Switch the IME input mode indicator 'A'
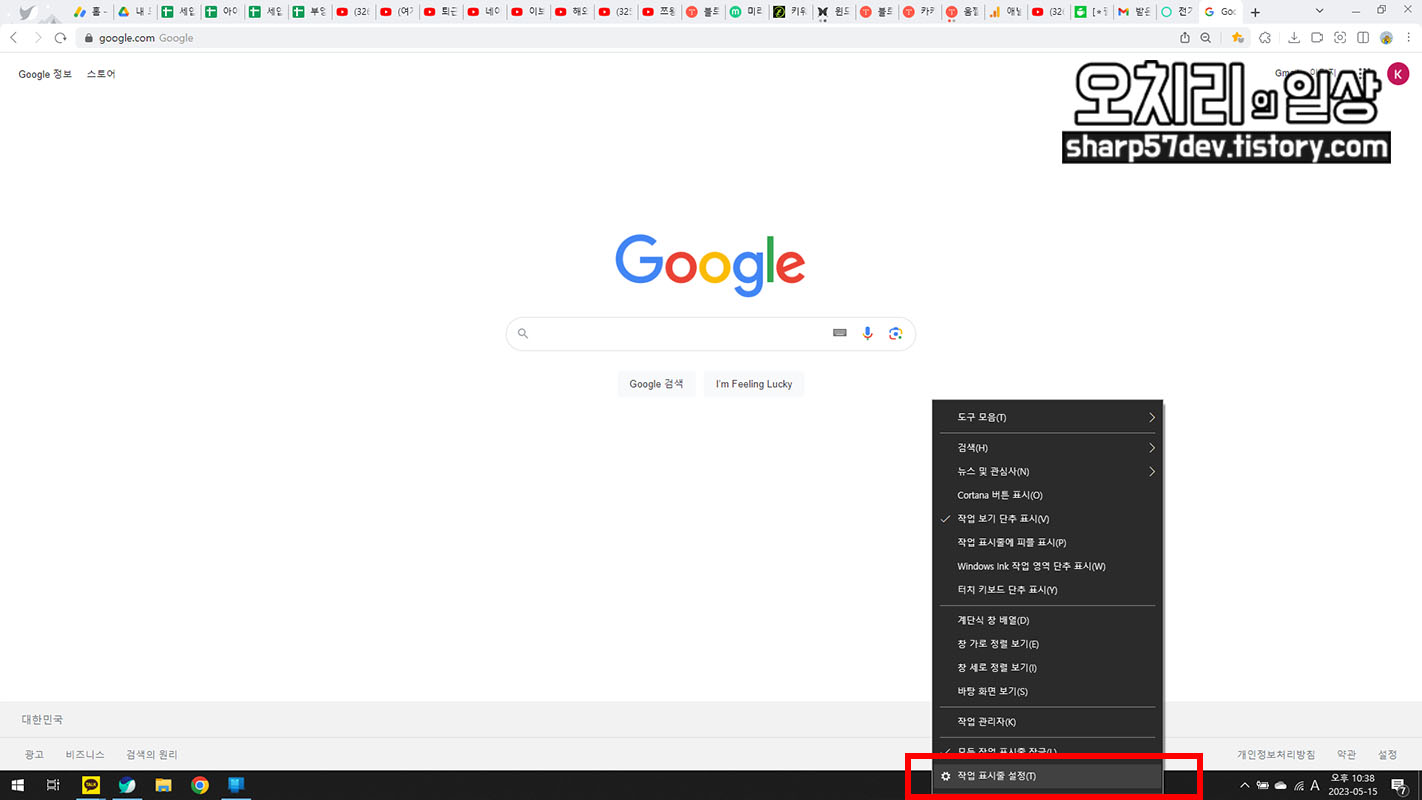This screenshot has height=800, width=1422. (1315, 786)
